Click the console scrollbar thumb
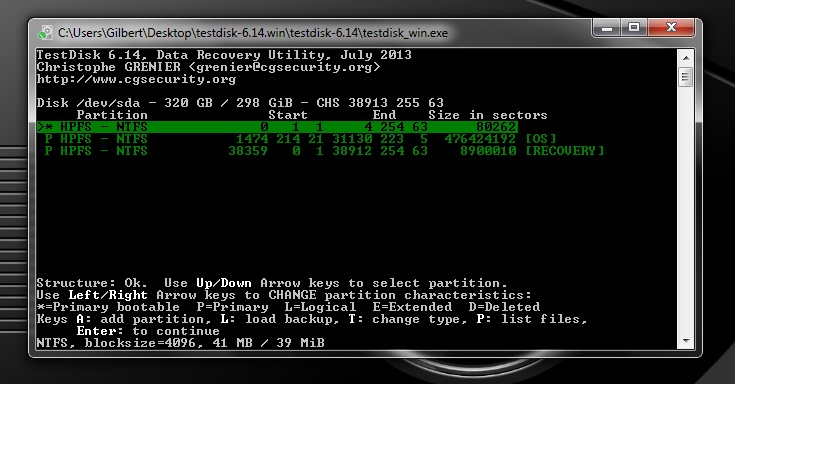The width and height of the screenshot is (819, 460). click(x=686, y=77)
